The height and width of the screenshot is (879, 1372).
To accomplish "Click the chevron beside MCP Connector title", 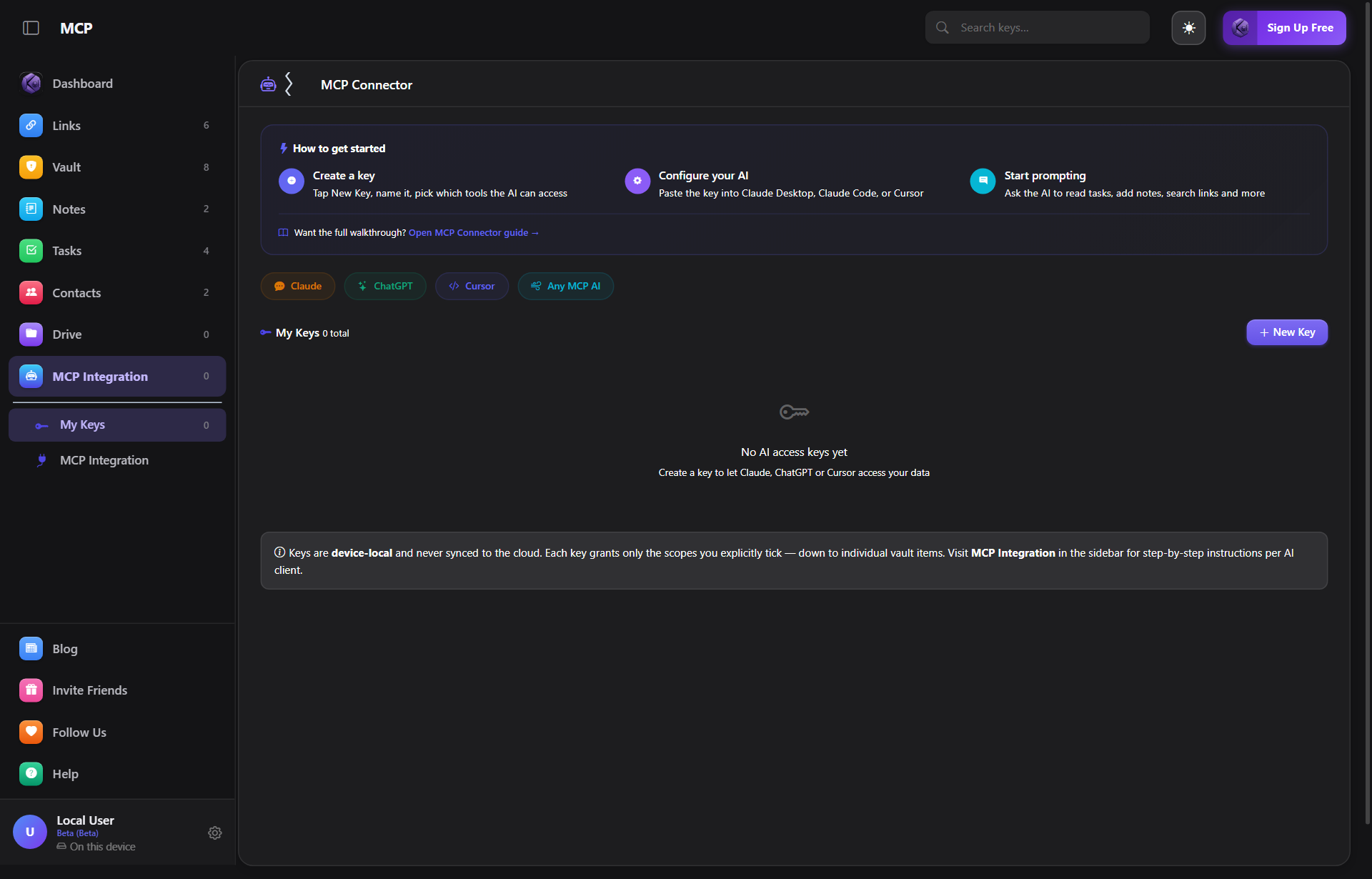I will coord(289,84).
